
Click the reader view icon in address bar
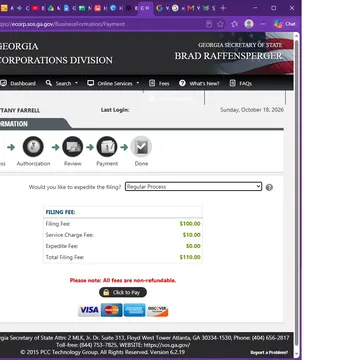(x=209, y=24)
